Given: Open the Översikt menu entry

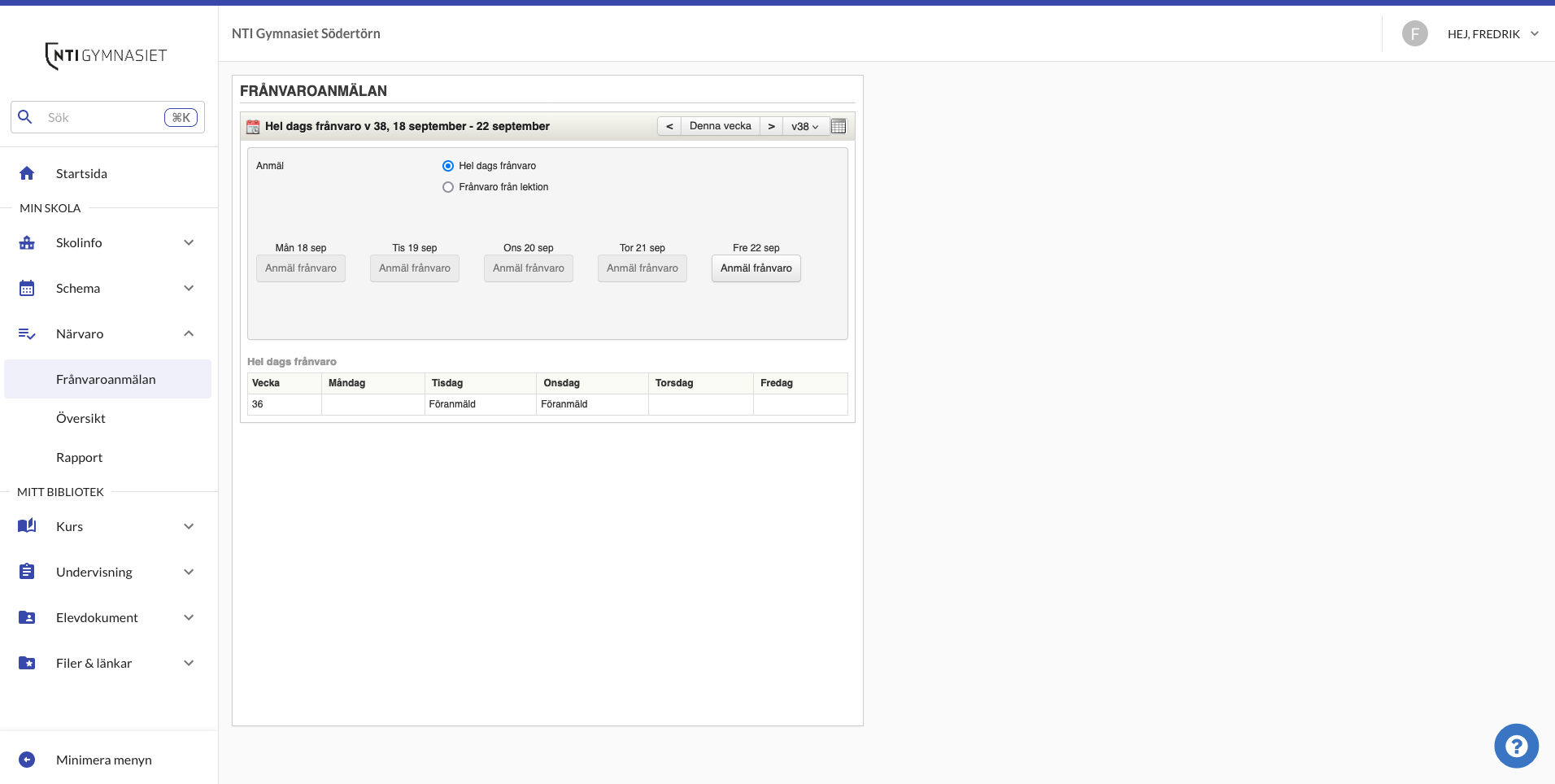Looking at the screenshot, I should pyautogui.click(x=81, y=417).
